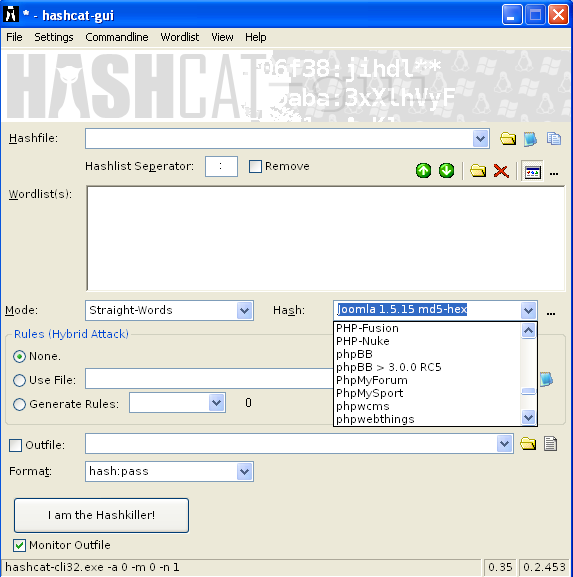573x577 pixels.
Task: Remove wordlist with the red X icon
Action: click(x=501, y=171)
